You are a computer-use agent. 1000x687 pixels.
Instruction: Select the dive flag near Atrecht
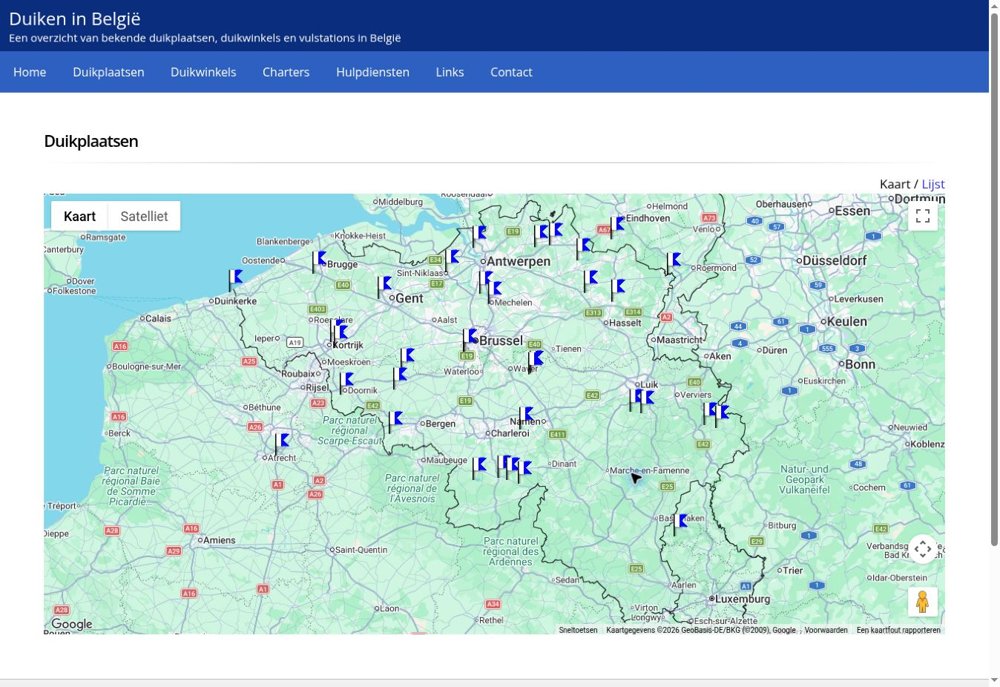(281, 443)
